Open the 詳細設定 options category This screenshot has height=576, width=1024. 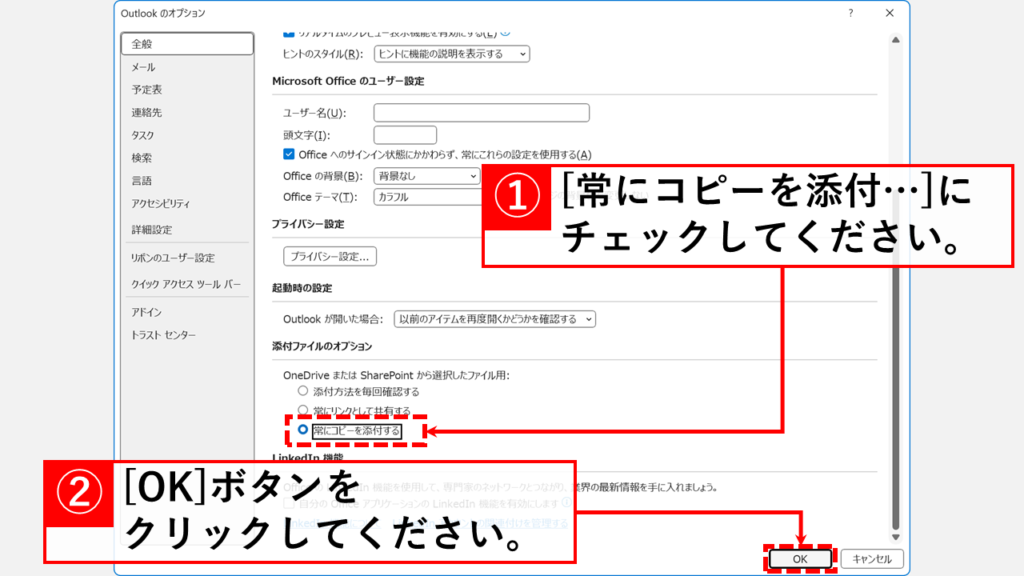click(152, 230)
